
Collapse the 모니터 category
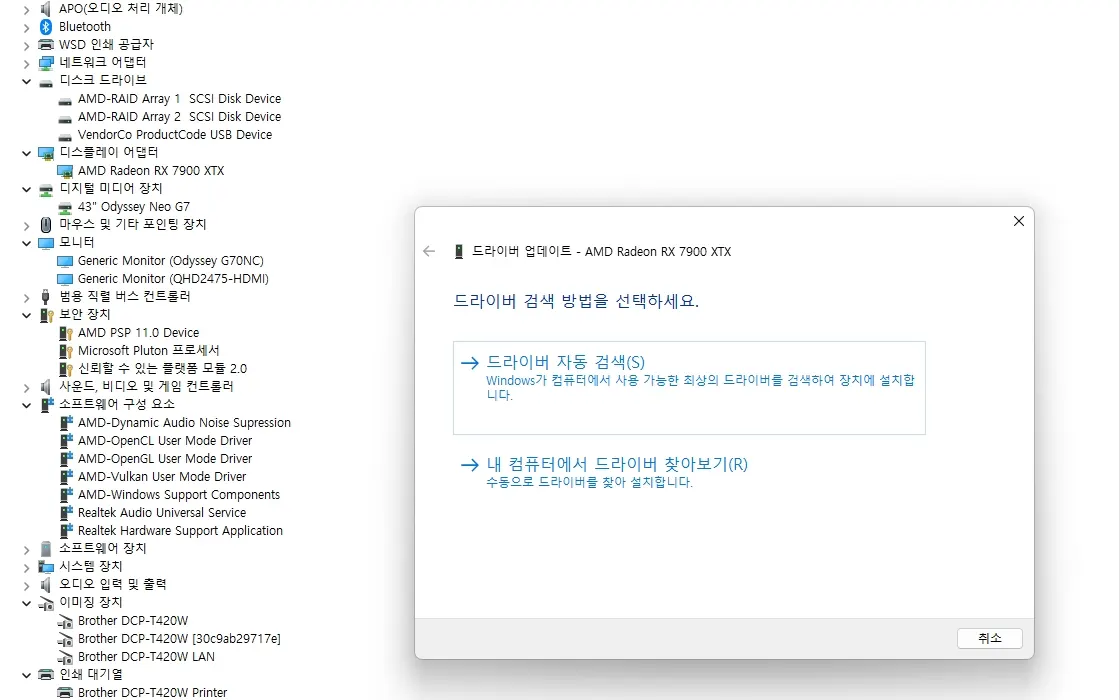click(x=26, y=243)
